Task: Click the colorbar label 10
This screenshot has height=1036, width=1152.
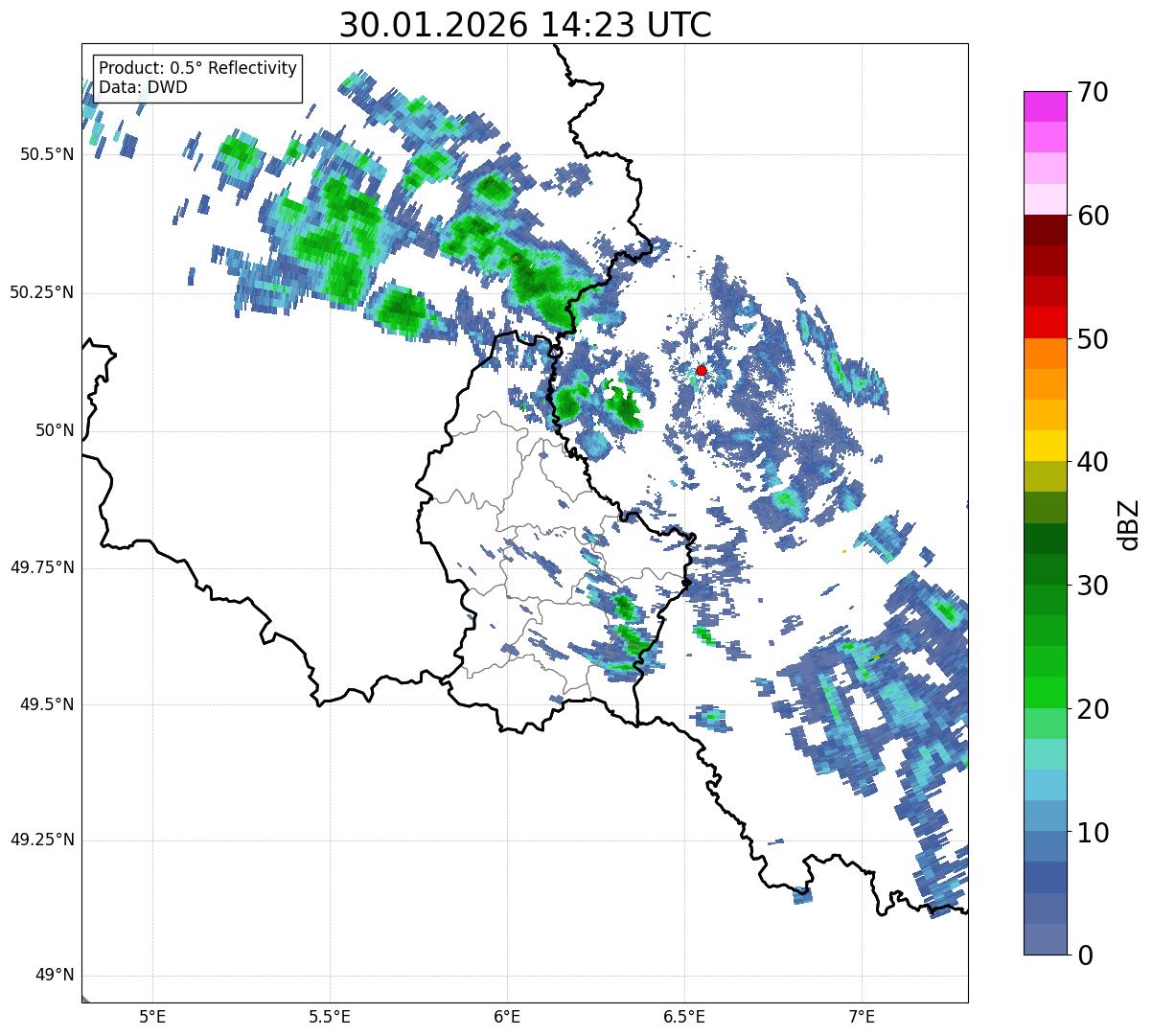Action: pos(1094,833)
